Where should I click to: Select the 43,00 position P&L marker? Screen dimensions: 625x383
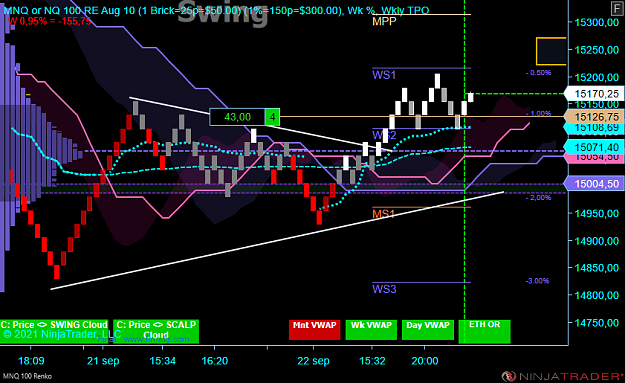[237, 117]
